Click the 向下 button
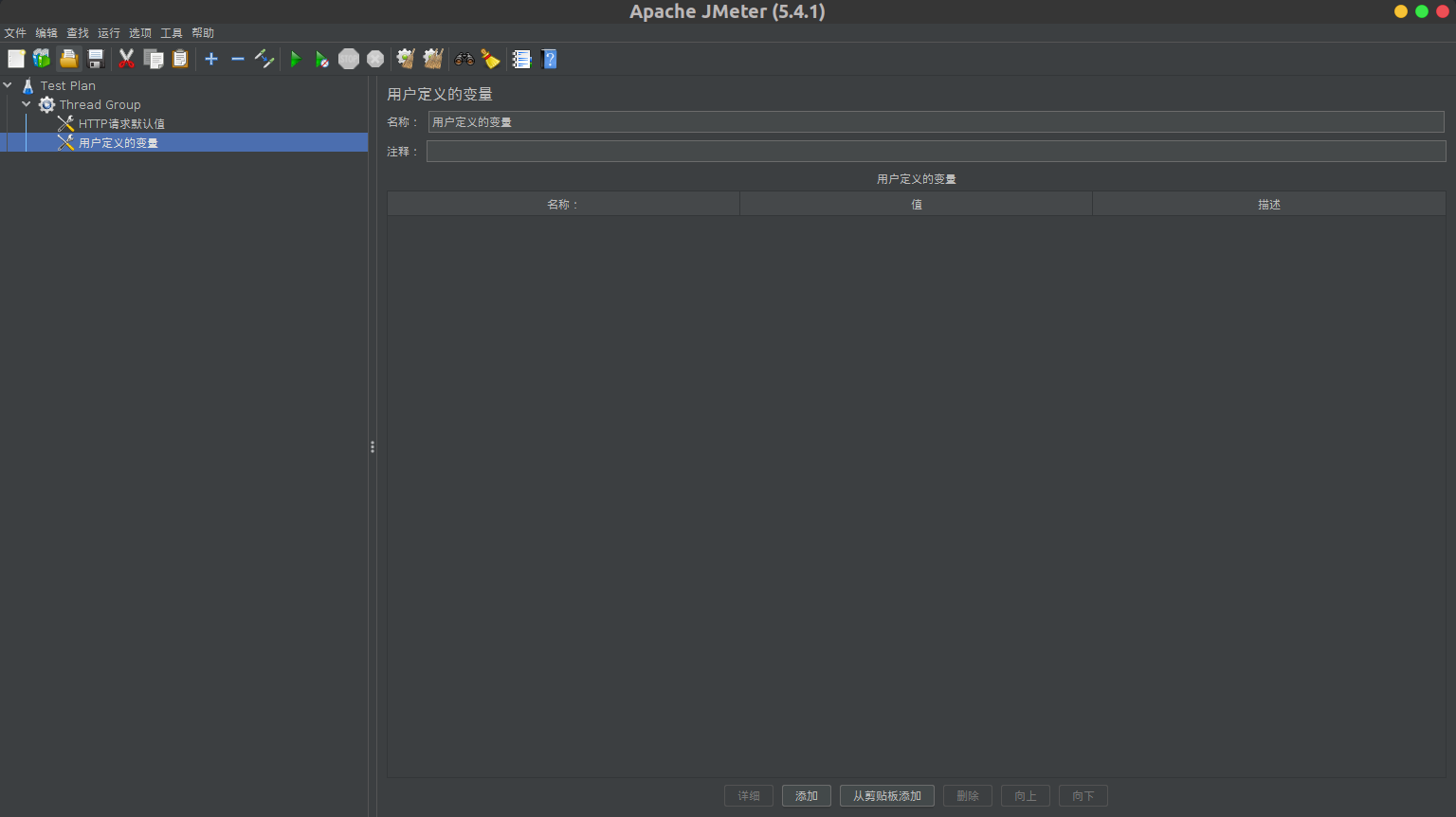Screen dimensions: 1456x817 (x=1083, y=796)
